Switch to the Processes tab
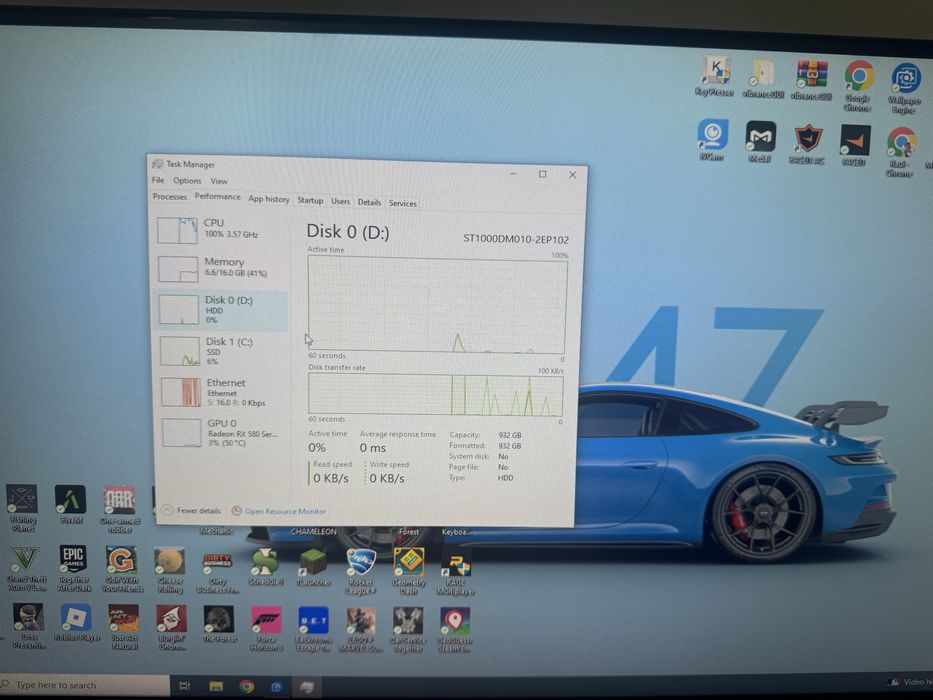The width and height of the screenshot is (933, 700). point(170,196)
